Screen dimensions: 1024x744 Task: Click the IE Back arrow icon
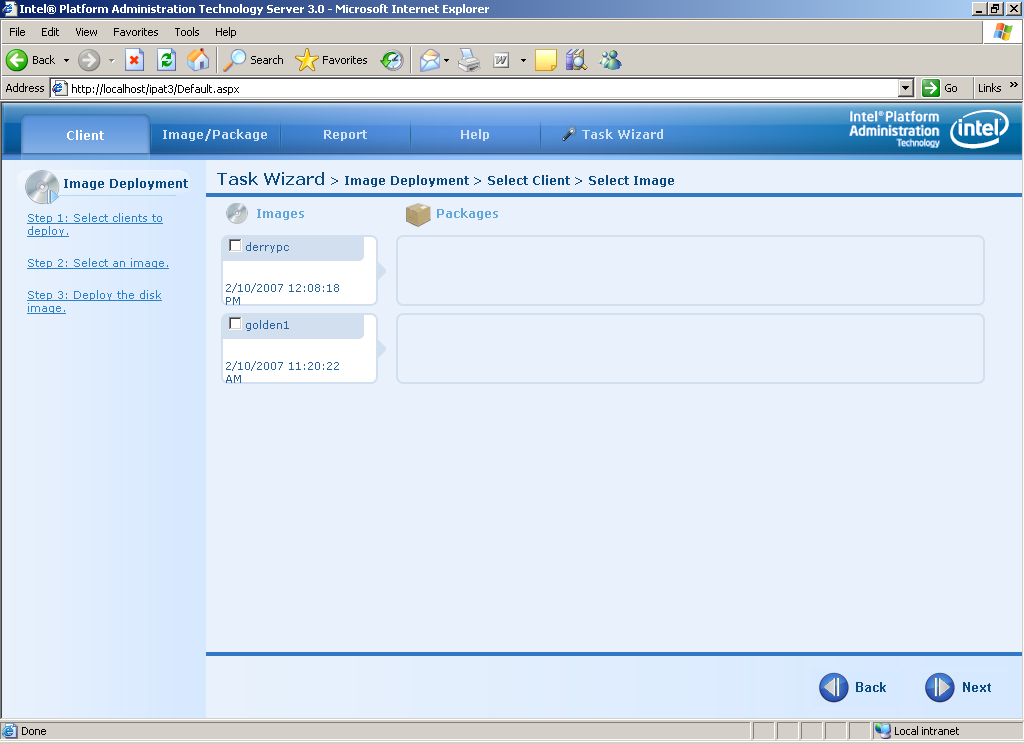coord(17,60)
